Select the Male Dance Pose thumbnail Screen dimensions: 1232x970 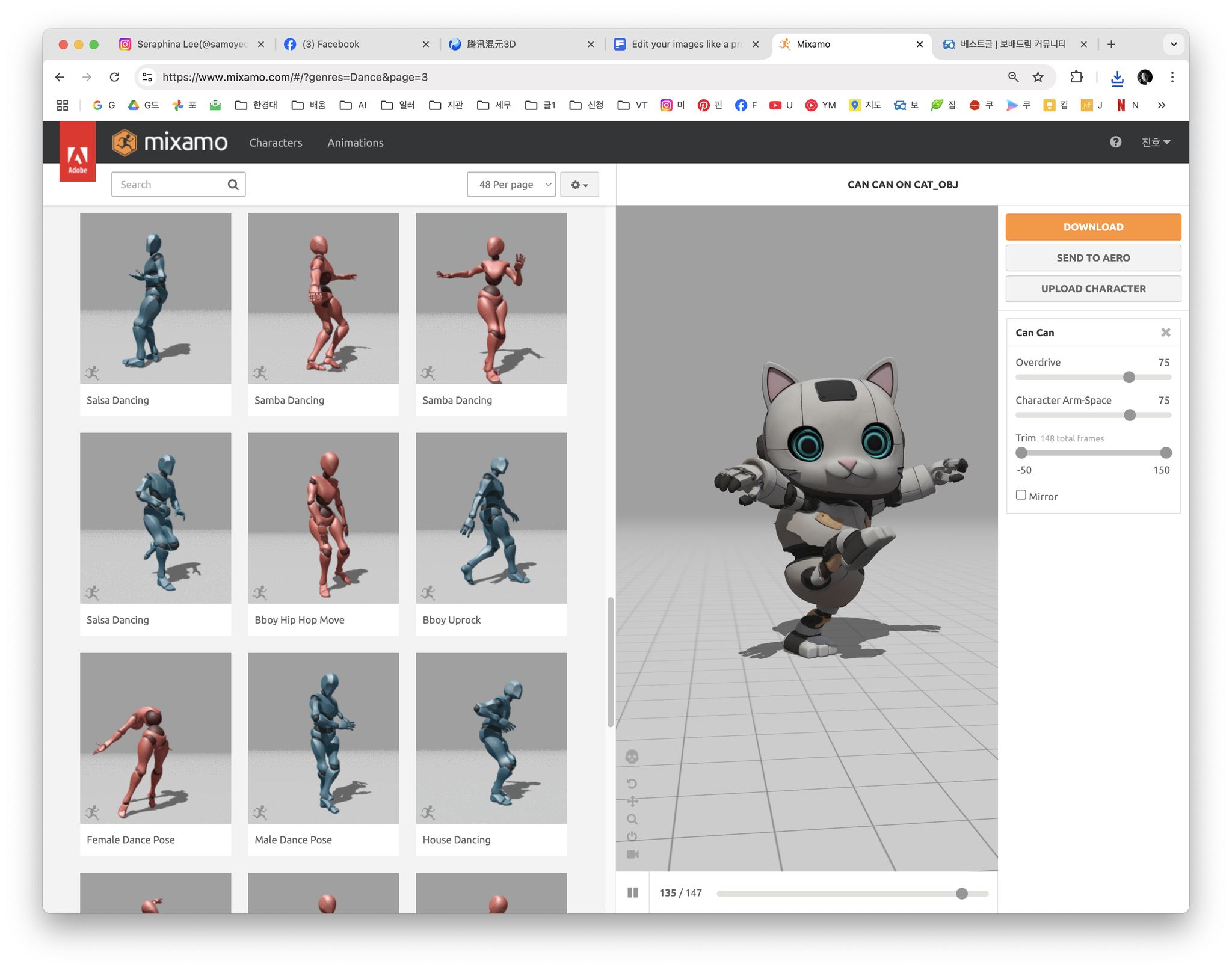click(x=323, y=738)
